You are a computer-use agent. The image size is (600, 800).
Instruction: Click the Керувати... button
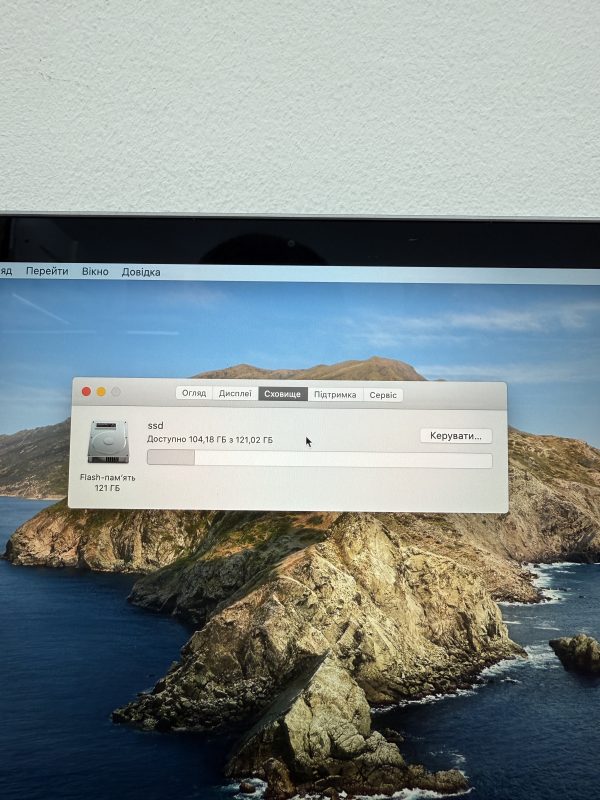(x=456, y=436)
